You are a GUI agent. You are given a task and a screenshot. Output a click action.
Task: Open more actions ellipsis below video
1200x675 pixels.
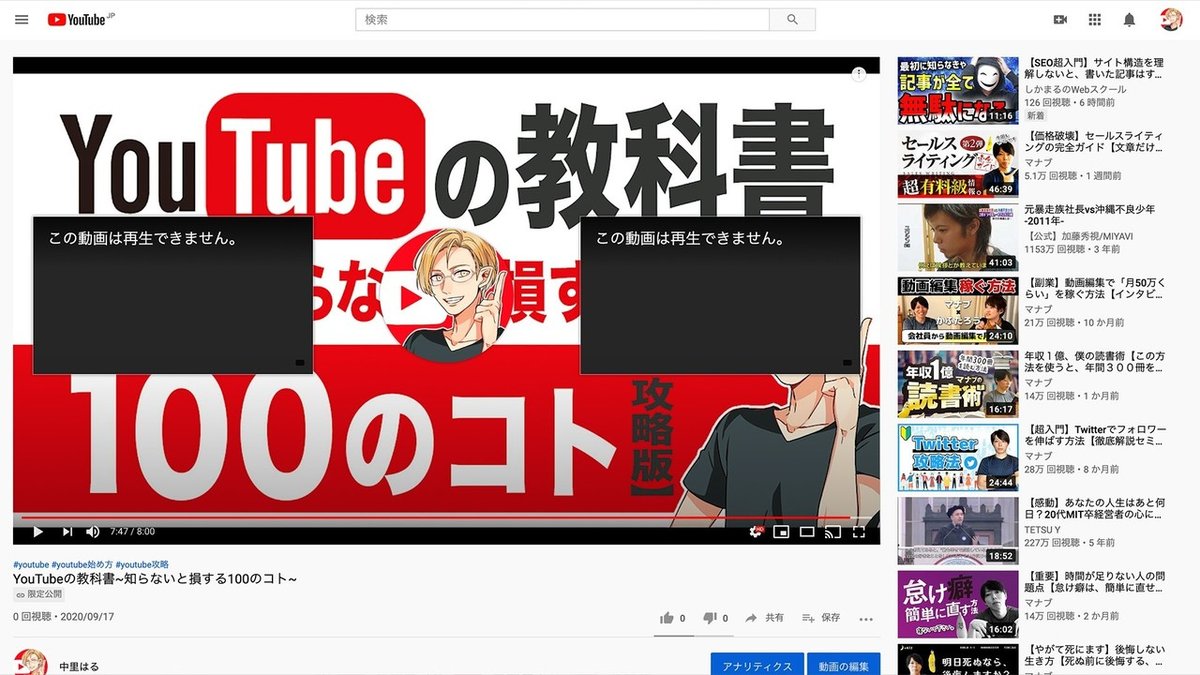[x=866, y=618]
